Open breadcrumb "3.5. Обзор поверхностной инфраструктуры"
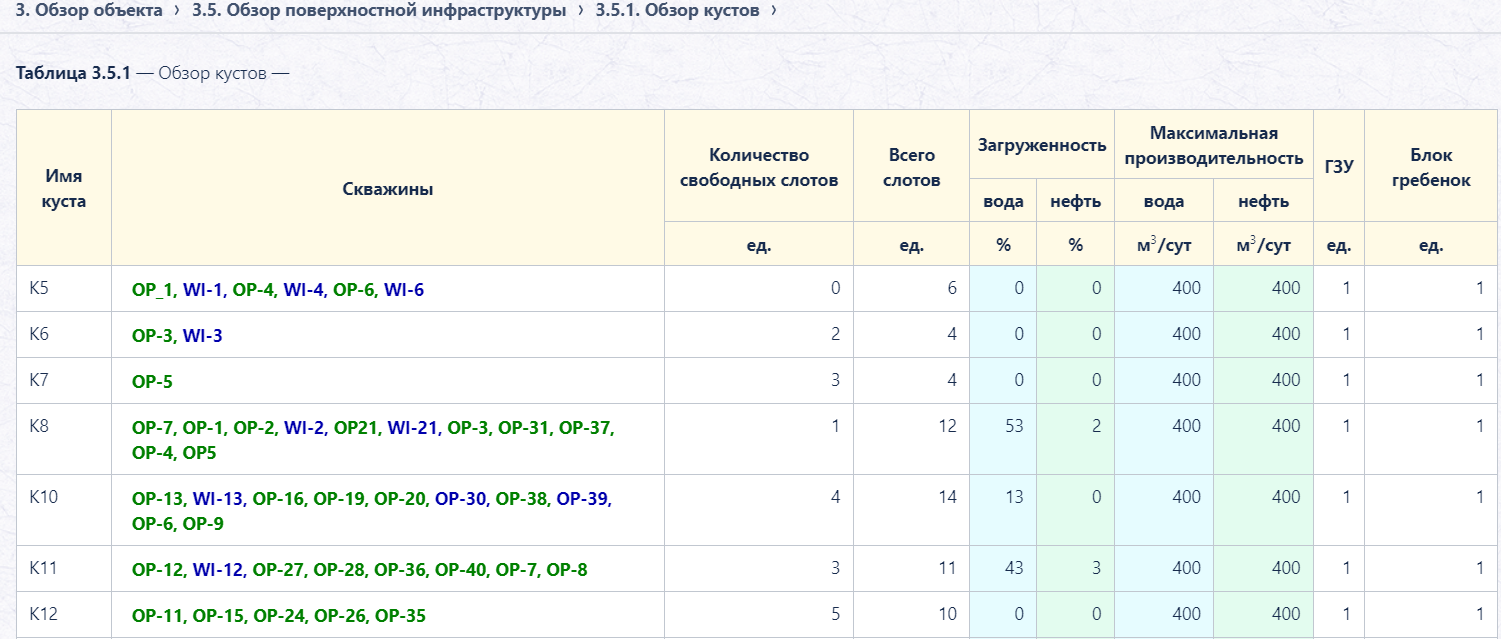 (379, 10)
